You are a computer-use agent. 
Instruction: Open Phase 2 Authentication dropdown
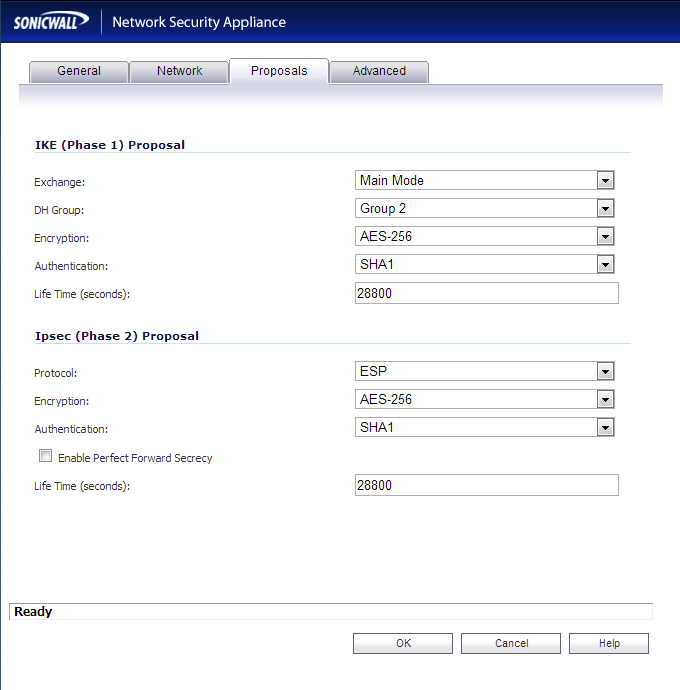[x=485, y=427]
